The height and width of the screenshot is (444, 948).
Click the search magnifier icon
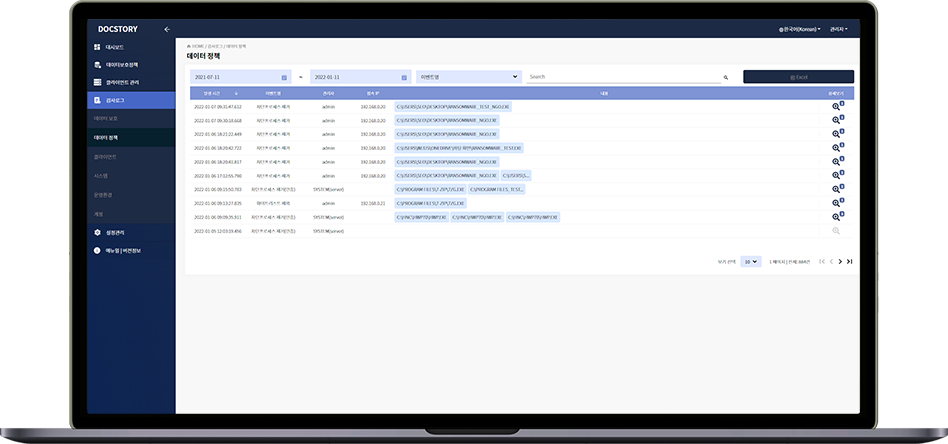point(726,77)
